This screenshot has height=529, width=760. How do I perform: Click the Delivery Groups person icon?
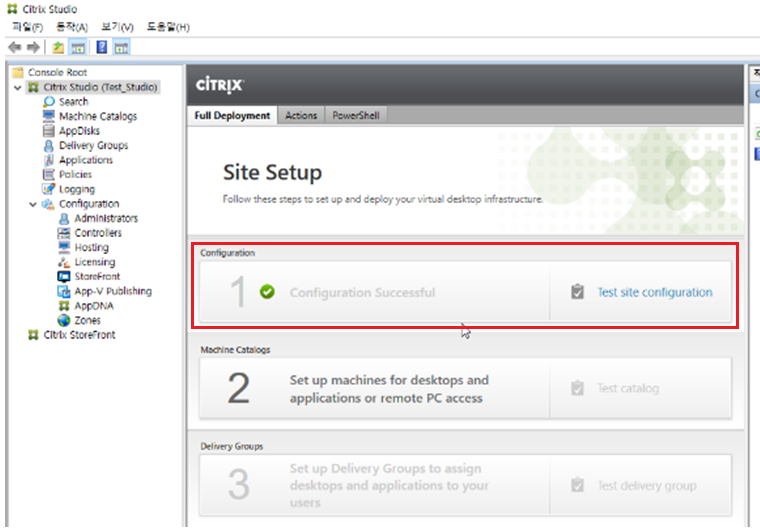[48, 145]
